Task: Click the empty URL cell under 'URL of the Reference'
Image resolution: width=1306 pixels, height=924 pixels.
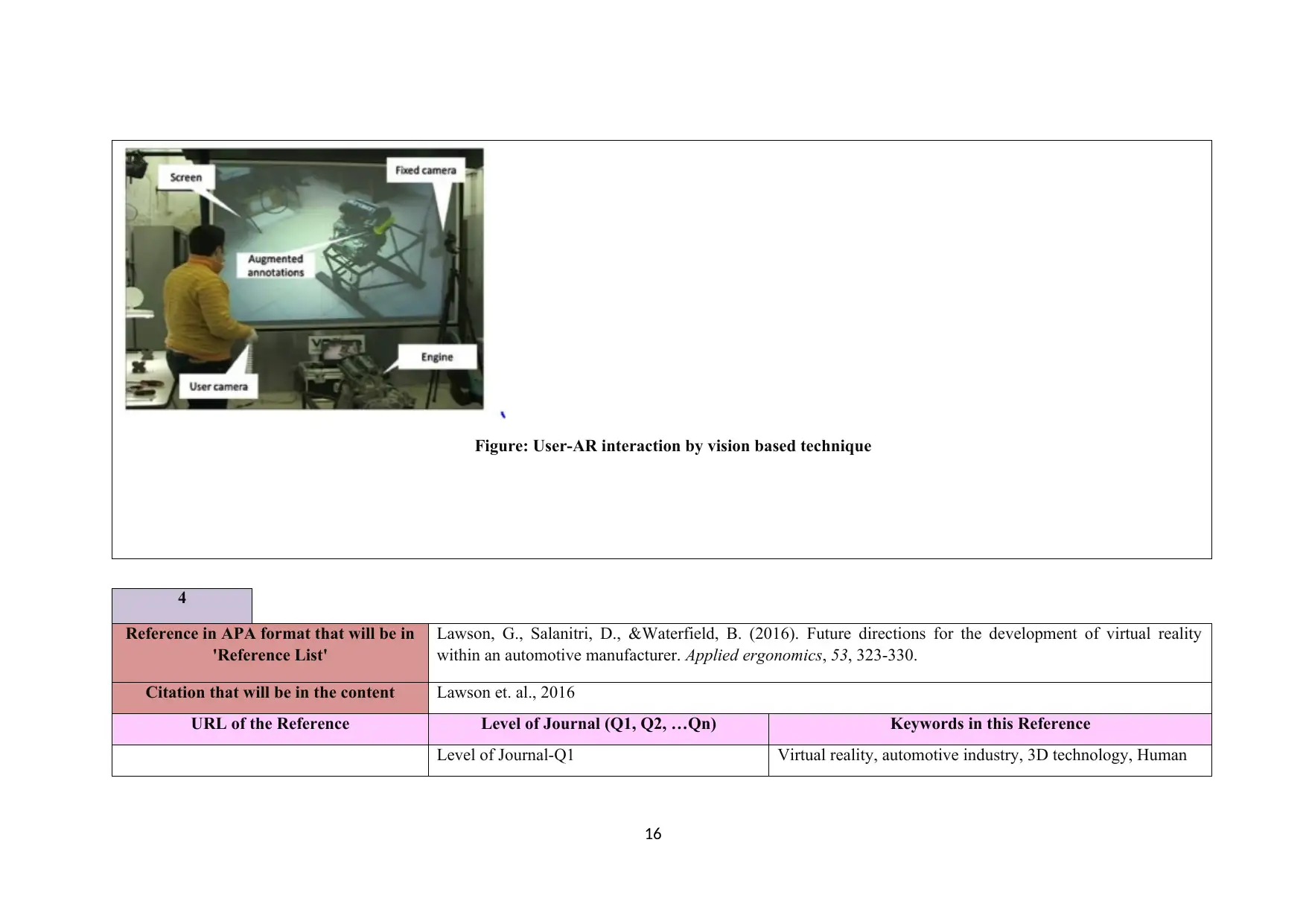Action: pyautogui.click(x=270, y=760)
